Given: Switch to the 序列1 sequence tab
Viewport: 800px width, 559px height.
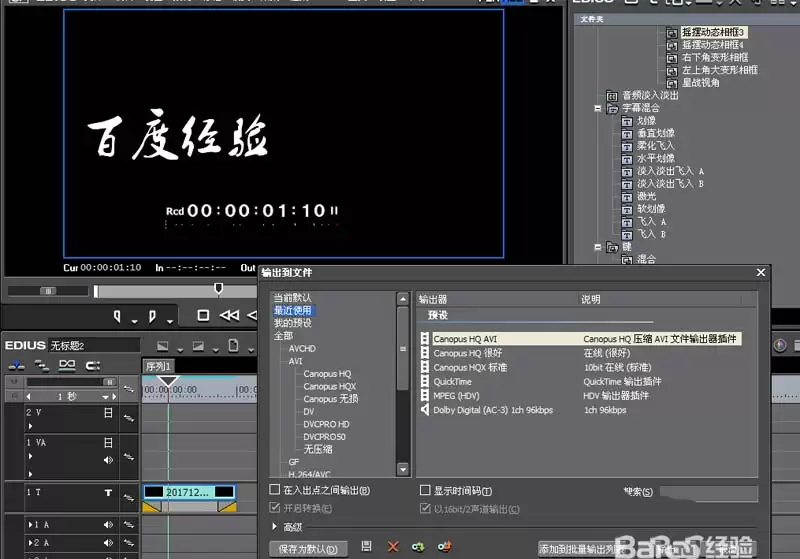Looking at the screenshot, I should [x=158, y=366].
